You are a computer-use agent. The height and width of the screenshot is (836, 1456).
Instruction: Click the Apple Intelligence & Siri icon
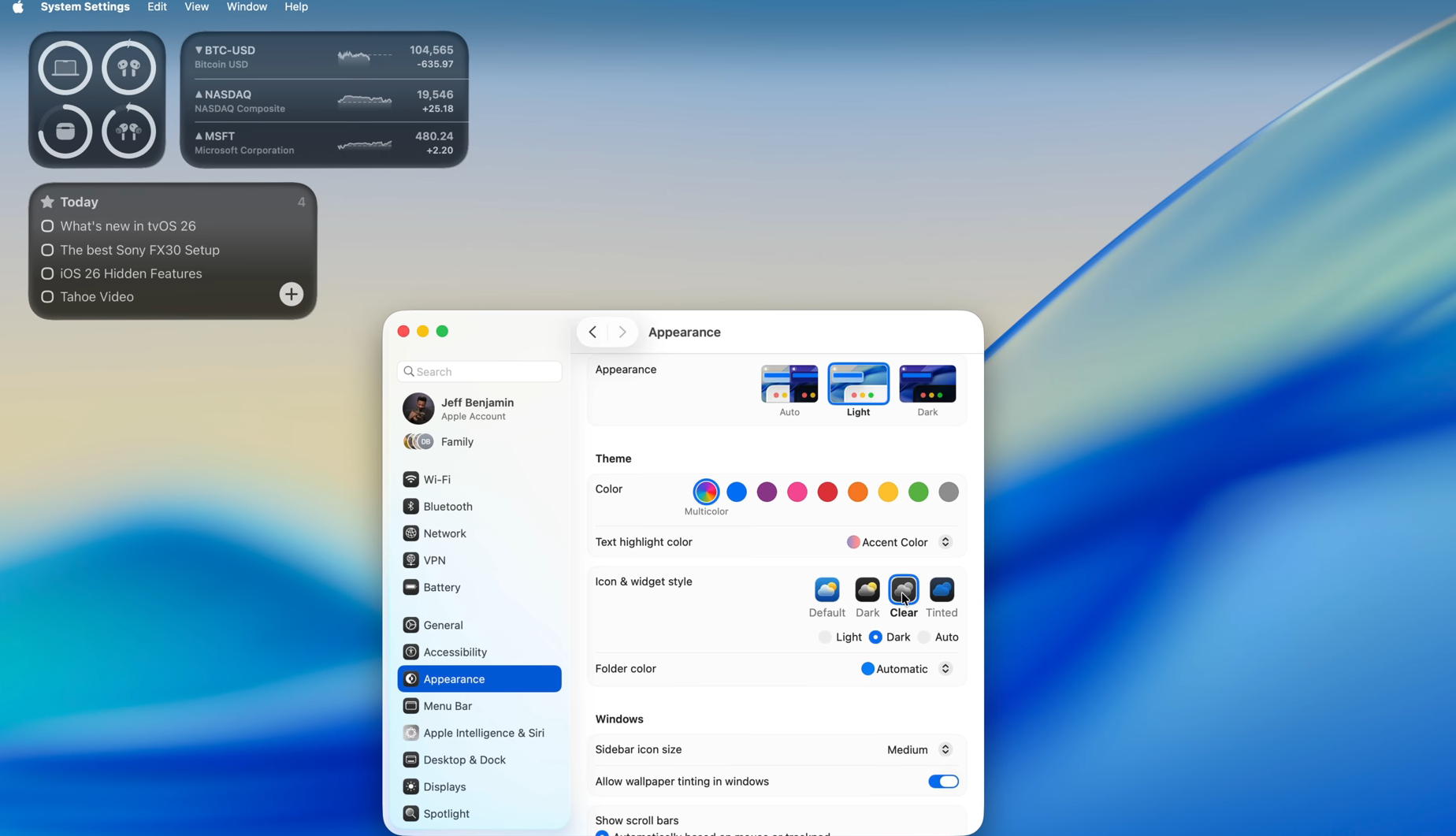[410, 733]
